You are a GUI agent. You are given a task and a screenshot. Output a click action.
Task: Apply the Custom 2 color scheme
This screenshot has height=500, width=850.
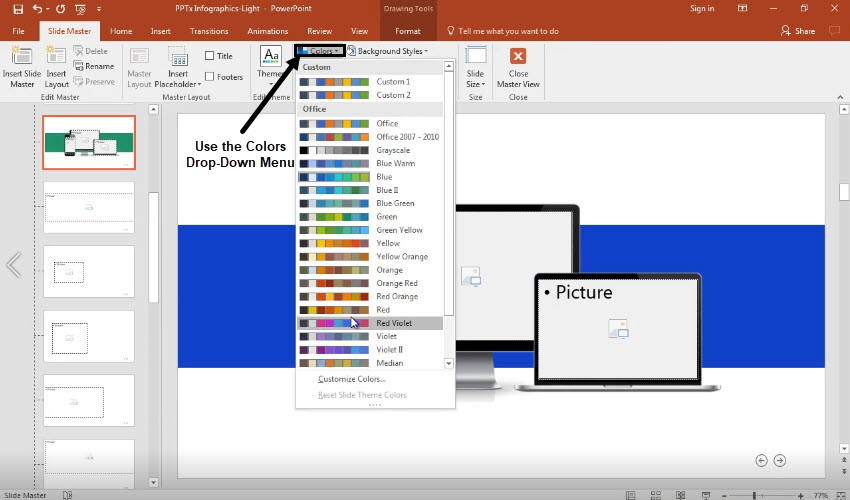(x=370, y=95)
